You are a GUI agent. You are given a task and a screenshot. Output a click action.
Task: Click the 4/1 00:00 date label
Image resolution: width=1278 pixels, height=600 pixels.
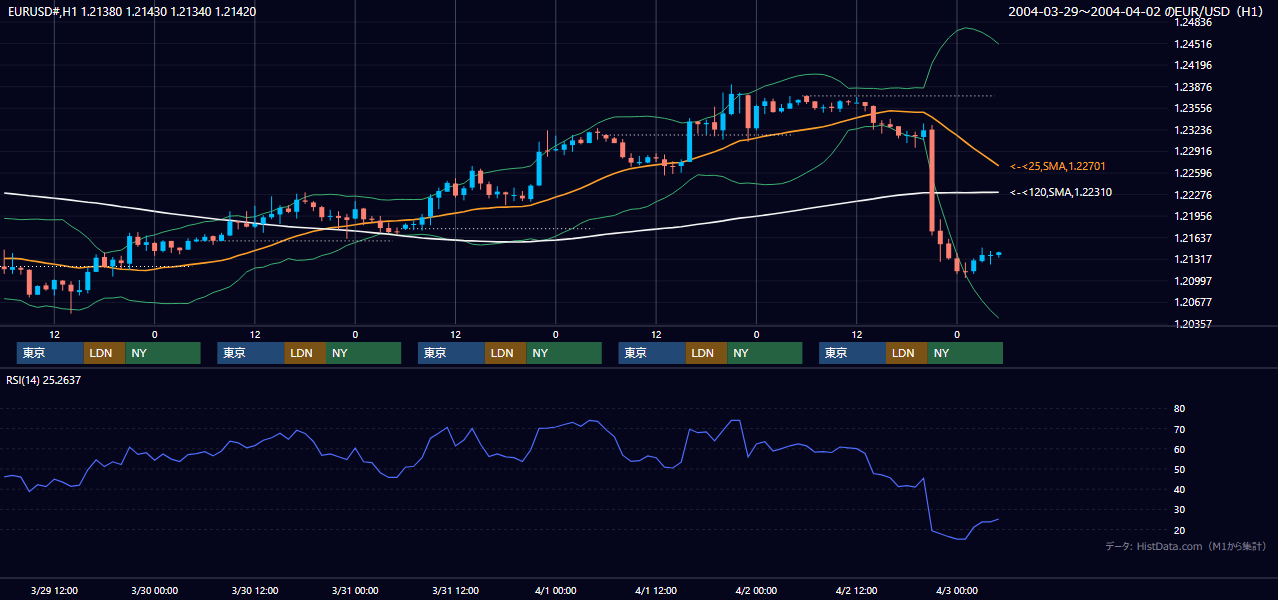555,590
